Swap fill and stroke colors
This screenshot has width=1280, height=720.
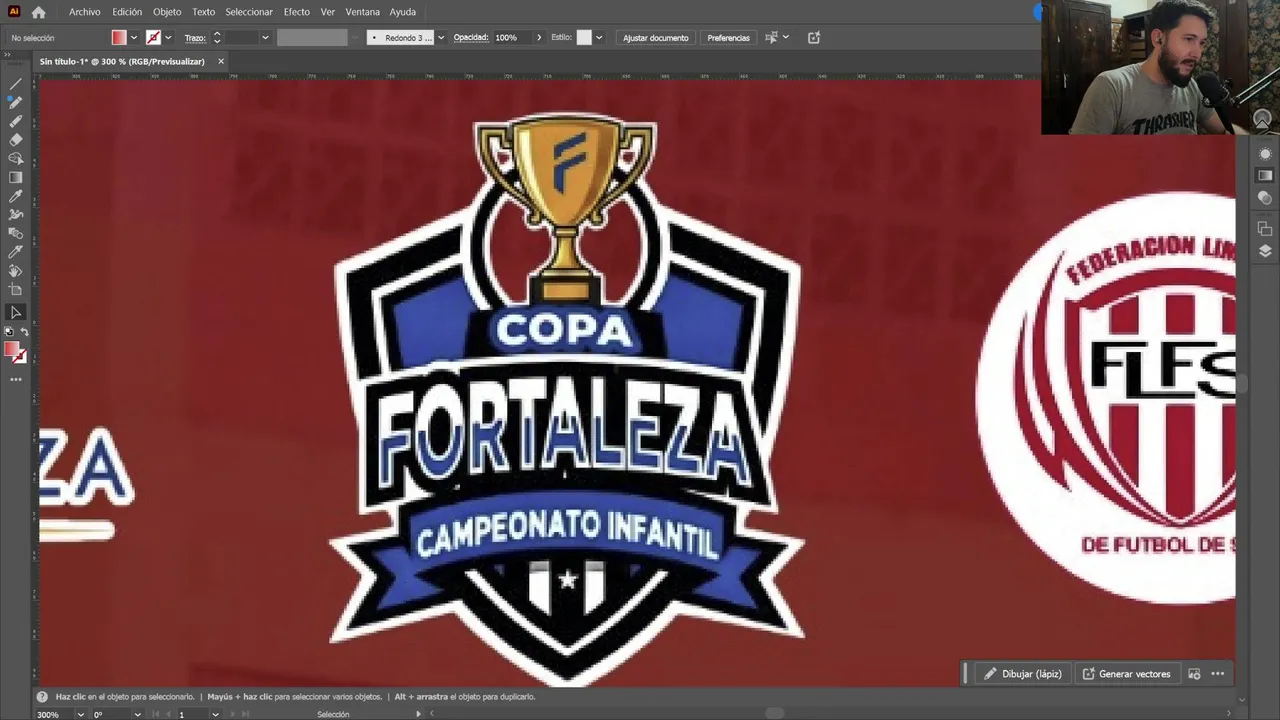[24, 332]
